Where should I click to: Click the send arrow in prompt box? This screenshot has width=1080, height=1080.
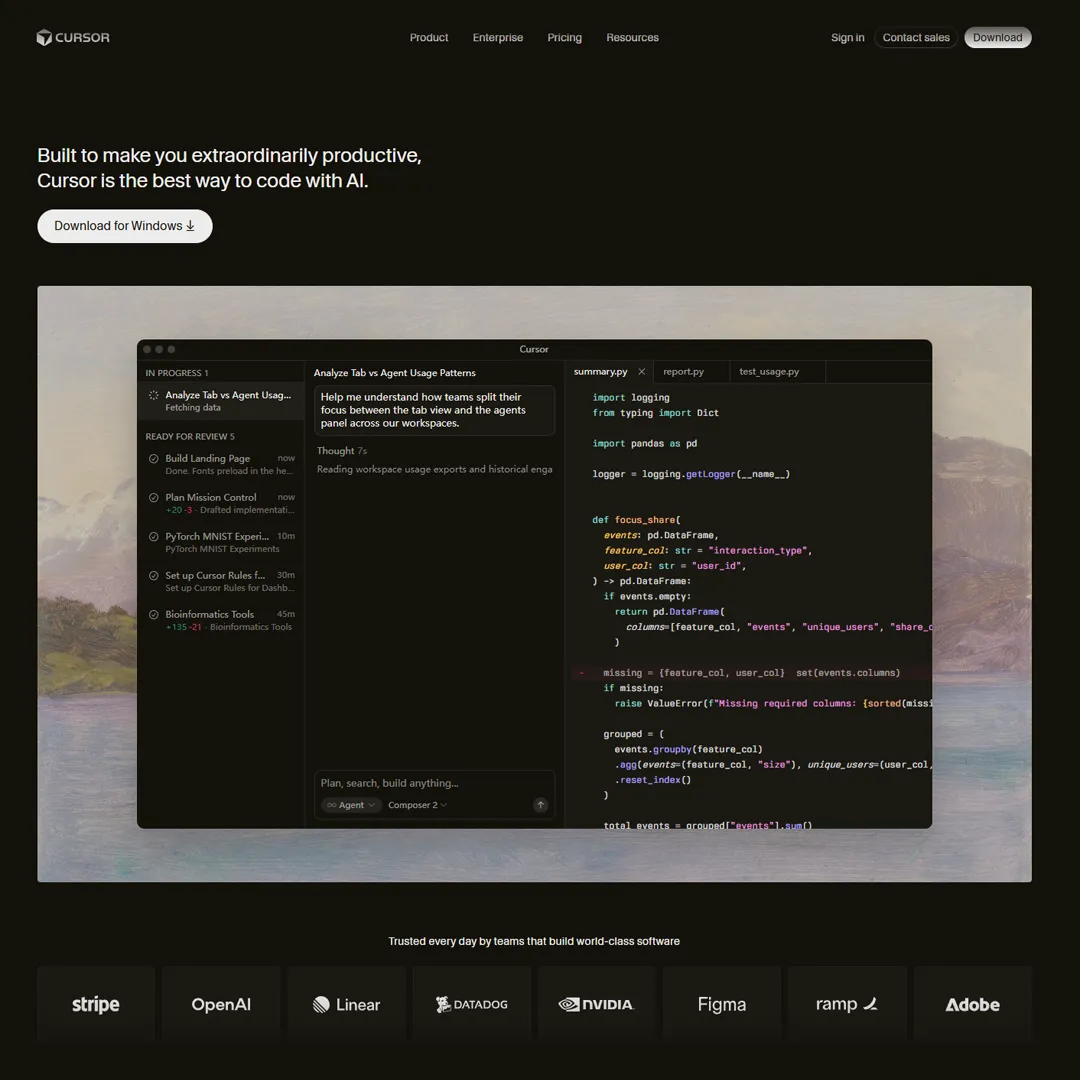541,804
